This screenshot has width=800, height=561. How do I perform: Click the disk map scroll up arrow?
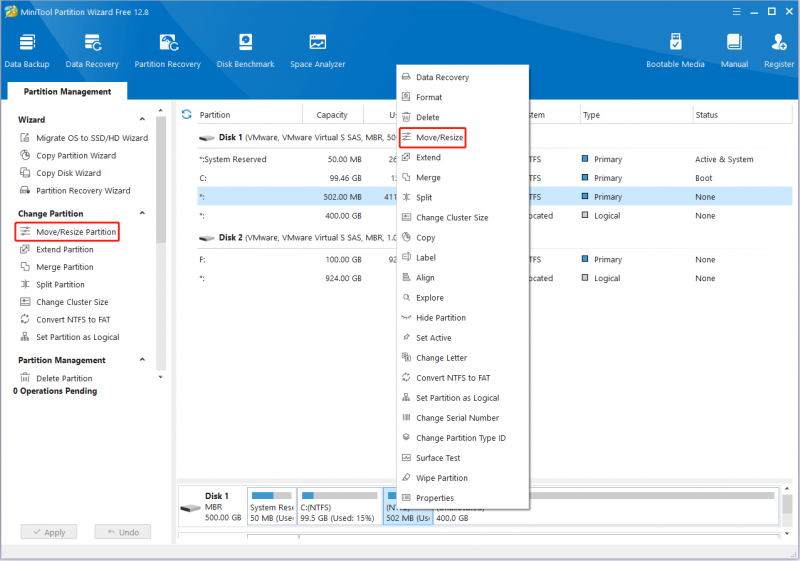(x=787, y=489)
